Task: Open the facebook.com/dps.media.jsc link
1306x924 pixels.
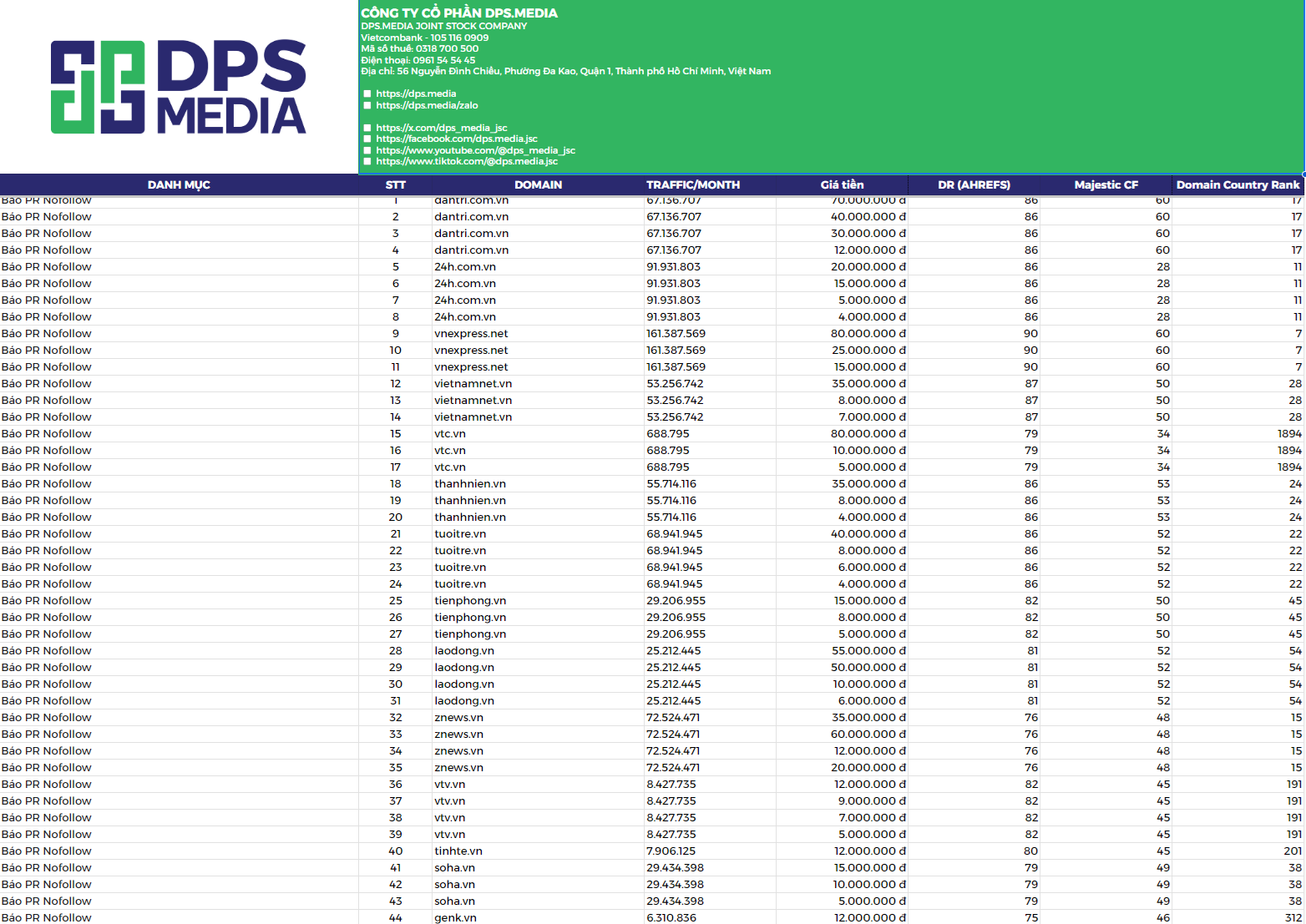Action: coord(457,139)
